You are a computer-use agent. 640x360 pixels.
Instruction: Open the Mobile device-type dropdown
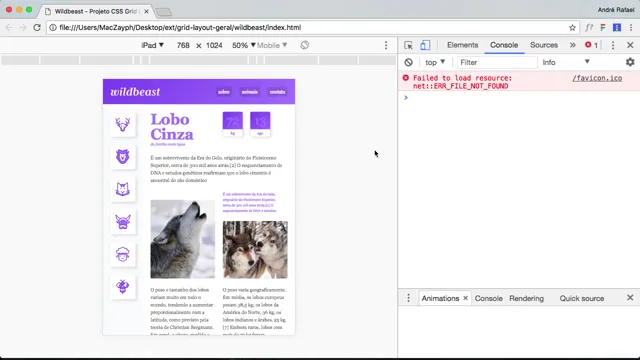272,45
